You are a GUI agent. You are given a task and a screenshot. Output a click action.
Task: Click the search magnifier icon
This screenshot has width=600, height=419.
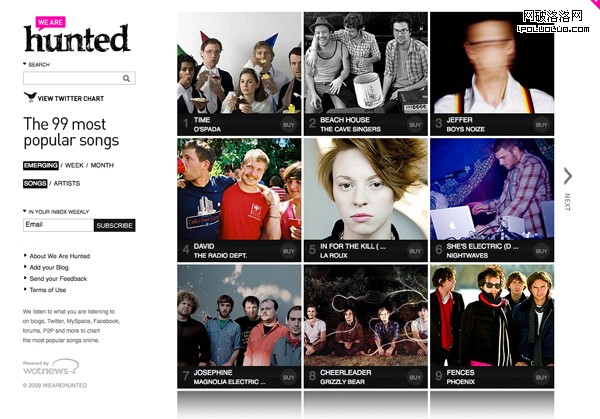[126, 78]
